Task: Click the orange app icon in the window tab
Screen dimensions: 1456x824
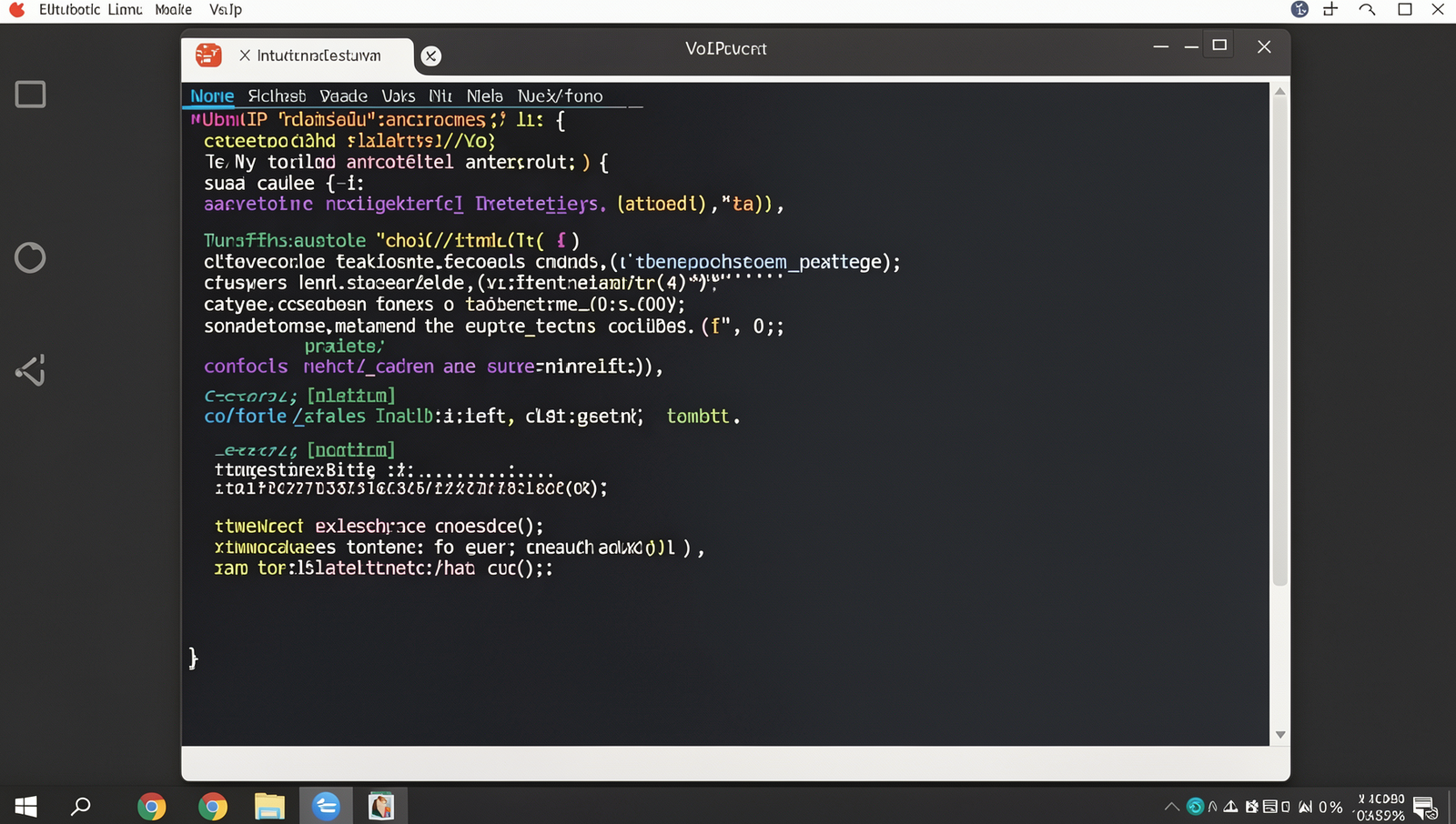Action: (x=208, y=55)
